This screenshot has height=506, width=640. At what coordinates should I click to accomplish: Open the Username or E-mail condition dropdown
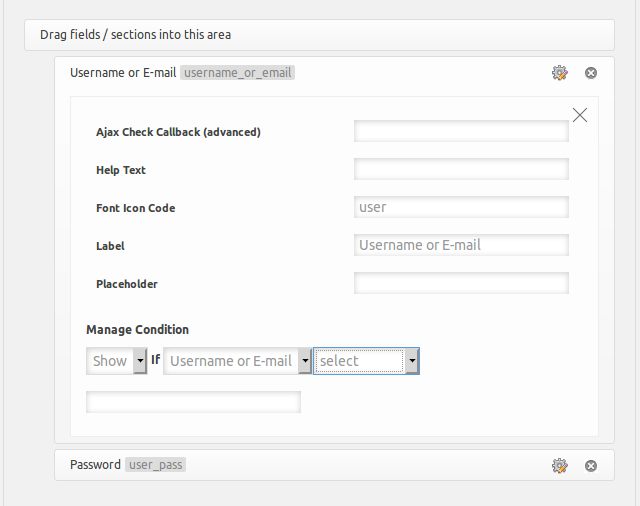pyautogui.click(x=238, y=361)
